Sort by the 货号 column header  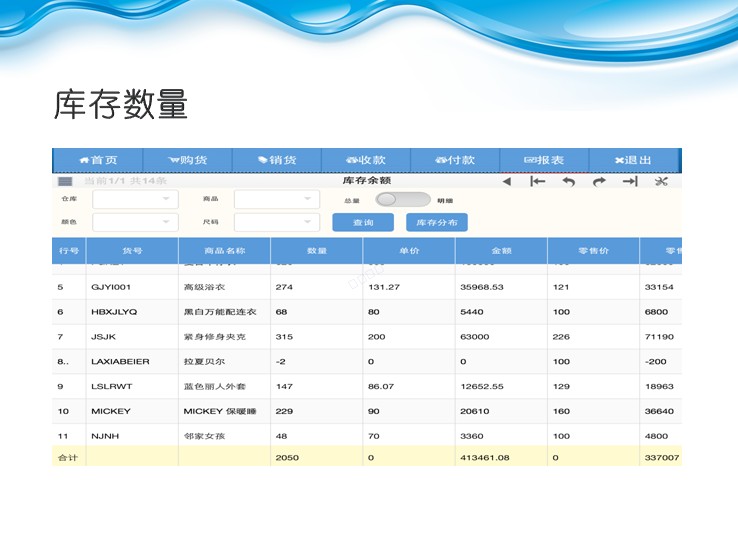point(132,251)
